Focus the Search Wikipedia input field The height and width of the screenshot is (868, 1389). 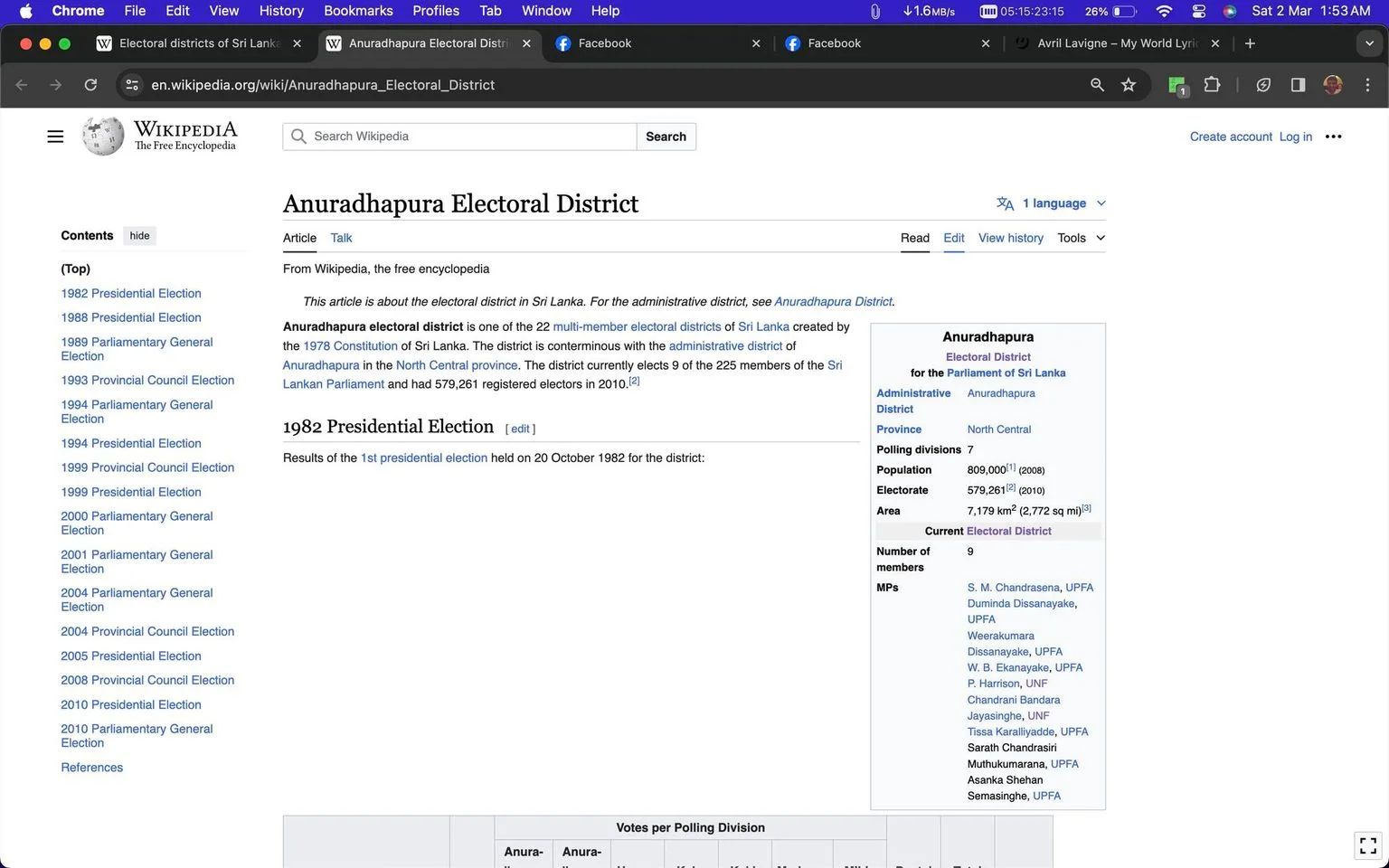click(459, 137)
